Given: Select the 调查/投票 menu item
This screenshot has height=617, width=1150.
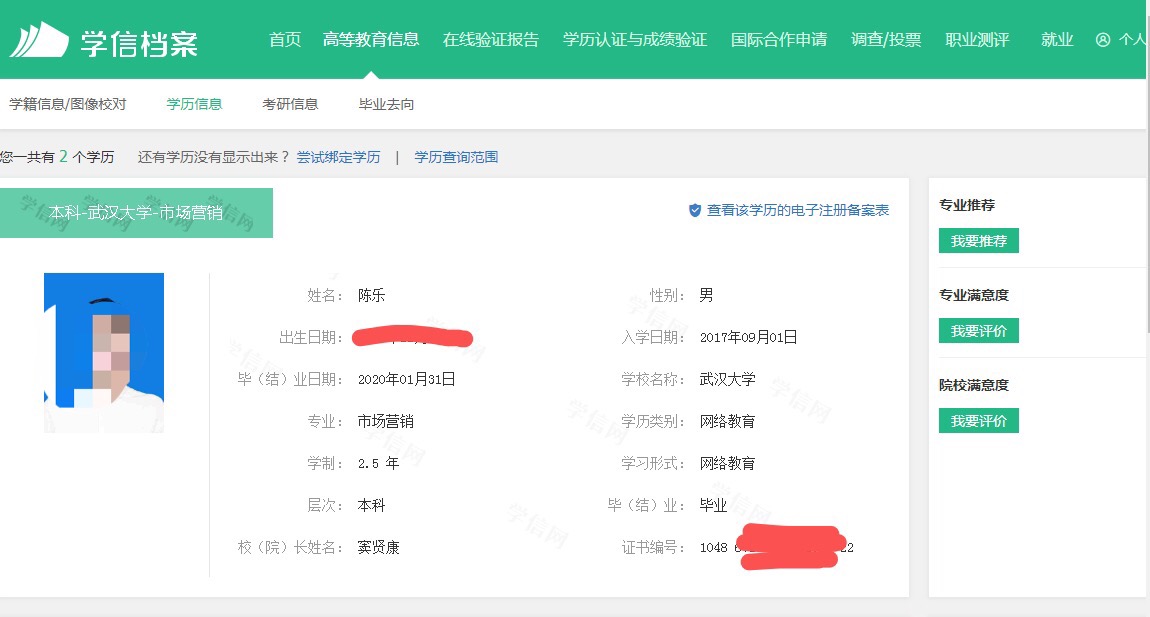Looking at the screenshot, I should (x=886, y=39).
